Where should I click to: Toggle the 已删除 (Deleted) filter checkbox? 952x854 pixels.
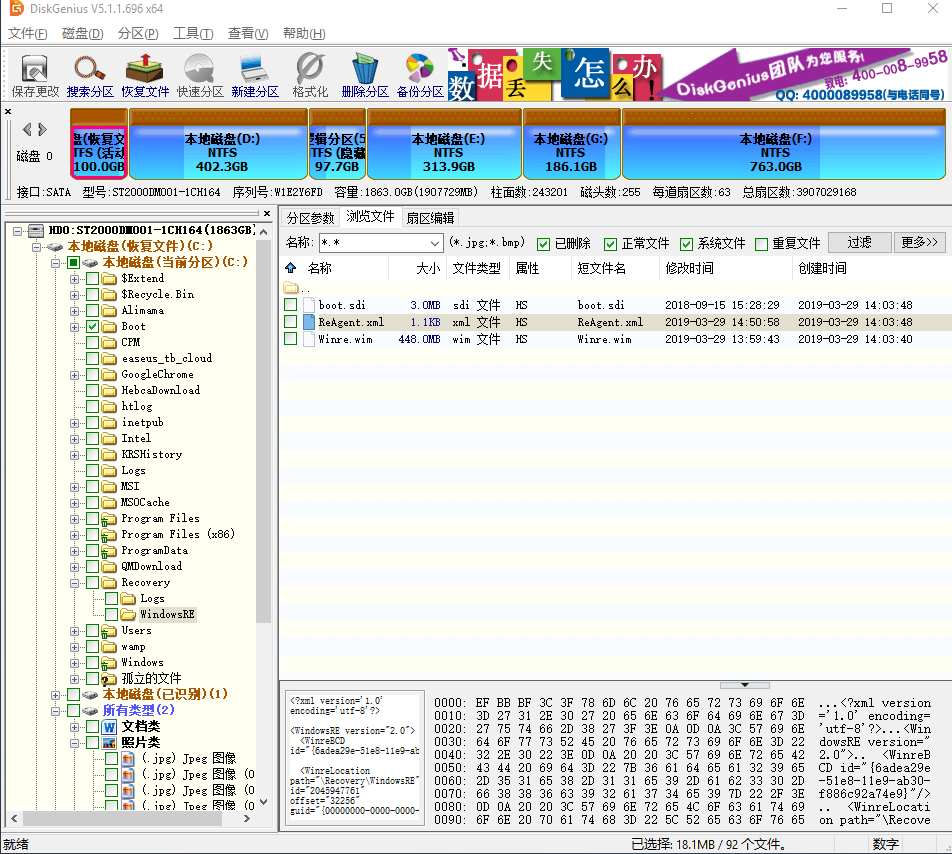click(544, 244)
